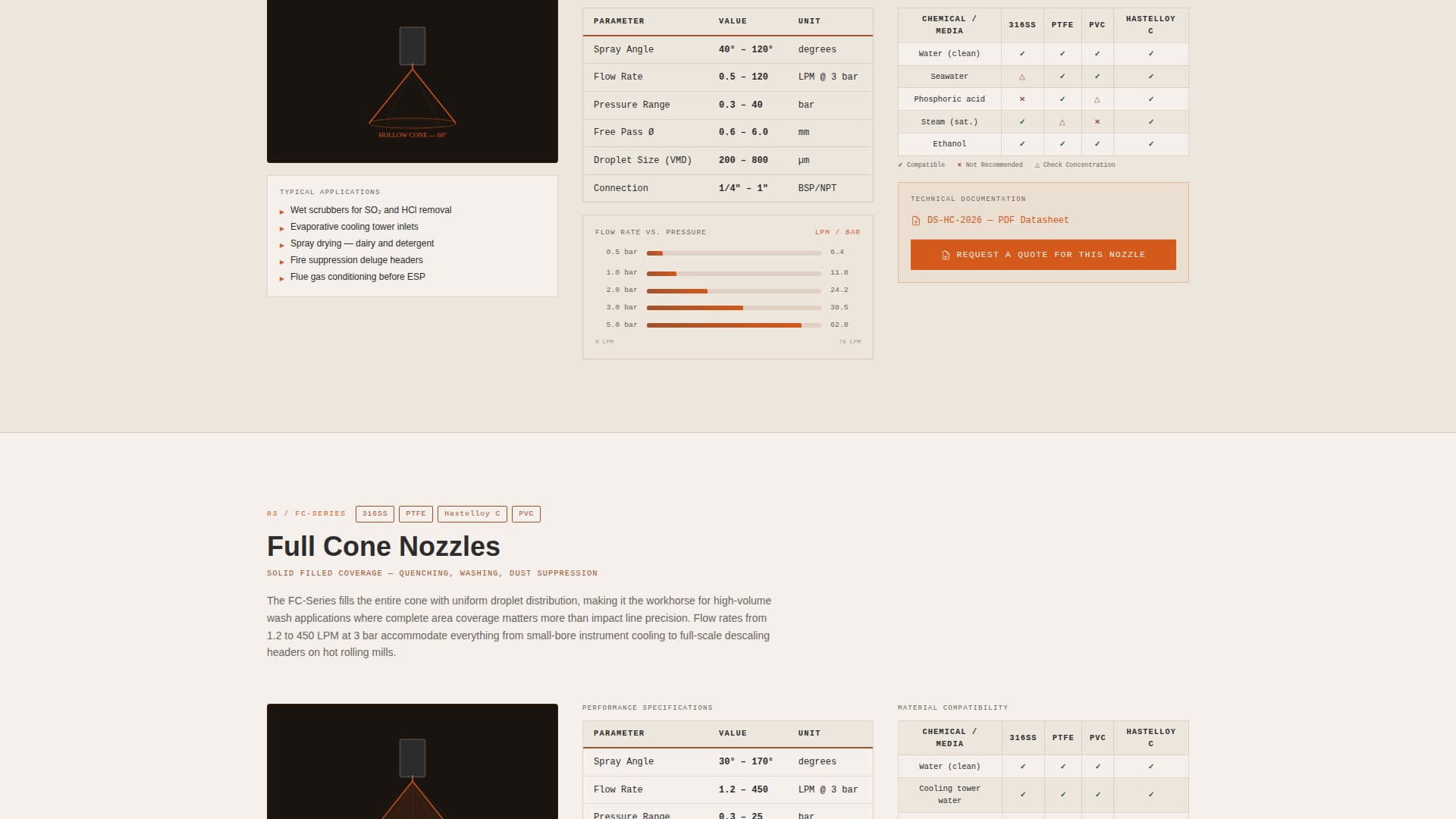Screen dimensions: 1456x819
Task: Click the checkmark for Water (clean) under PTFE
Action: (x=1062, y=54)
